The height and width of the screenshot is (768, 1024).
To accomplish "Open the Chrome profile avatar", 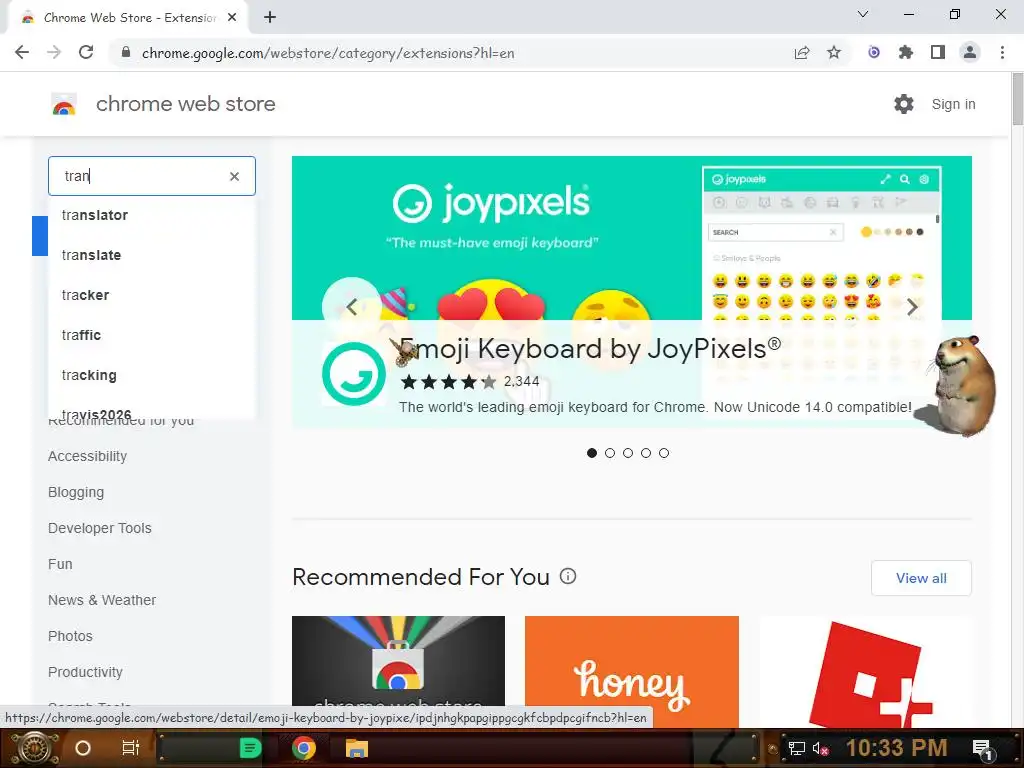I will tap(970, 53).
